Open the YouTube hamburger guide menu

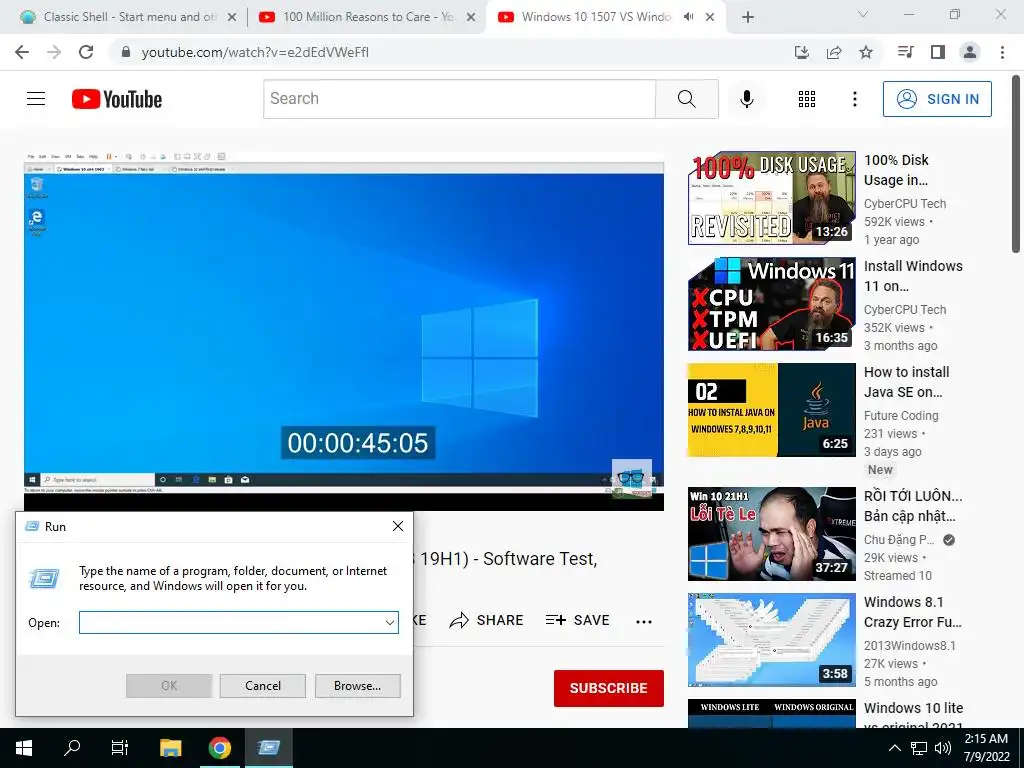pos(36,99)
